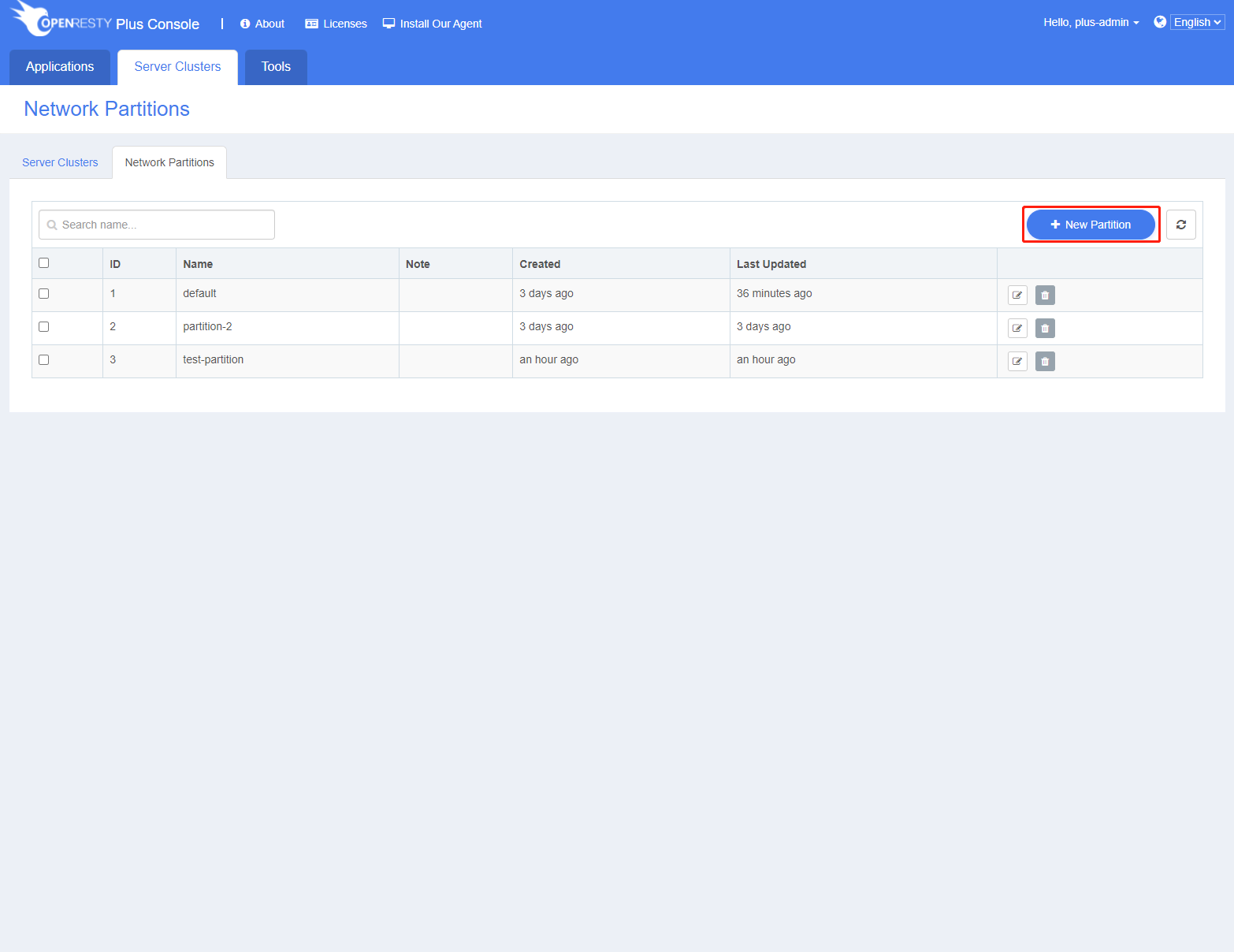This screenshot has width=1234, height=952.
Task: Click the globe language icon
Action: point(1160,22)
